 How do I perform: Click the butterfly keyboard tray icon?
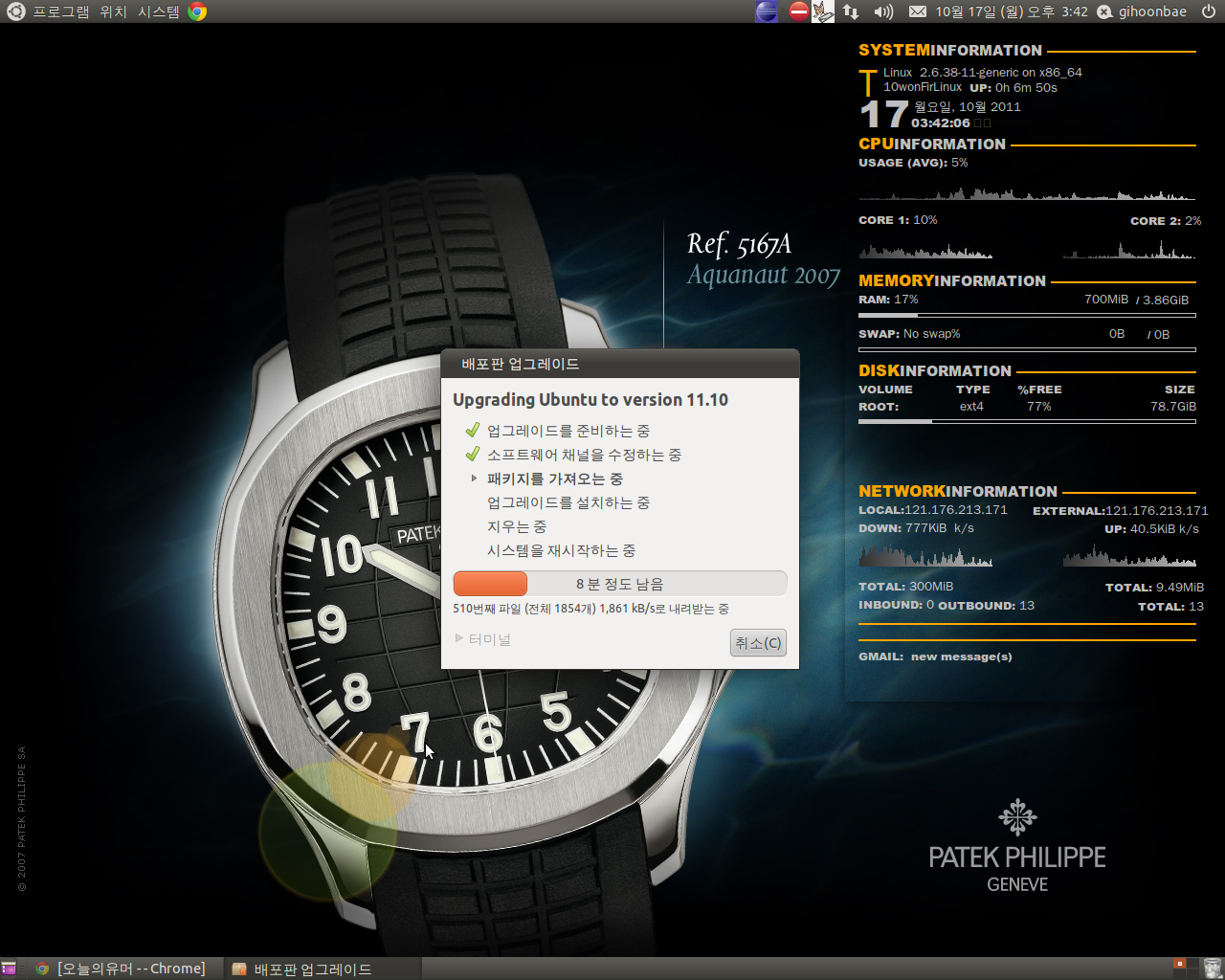tap(823, 11)
